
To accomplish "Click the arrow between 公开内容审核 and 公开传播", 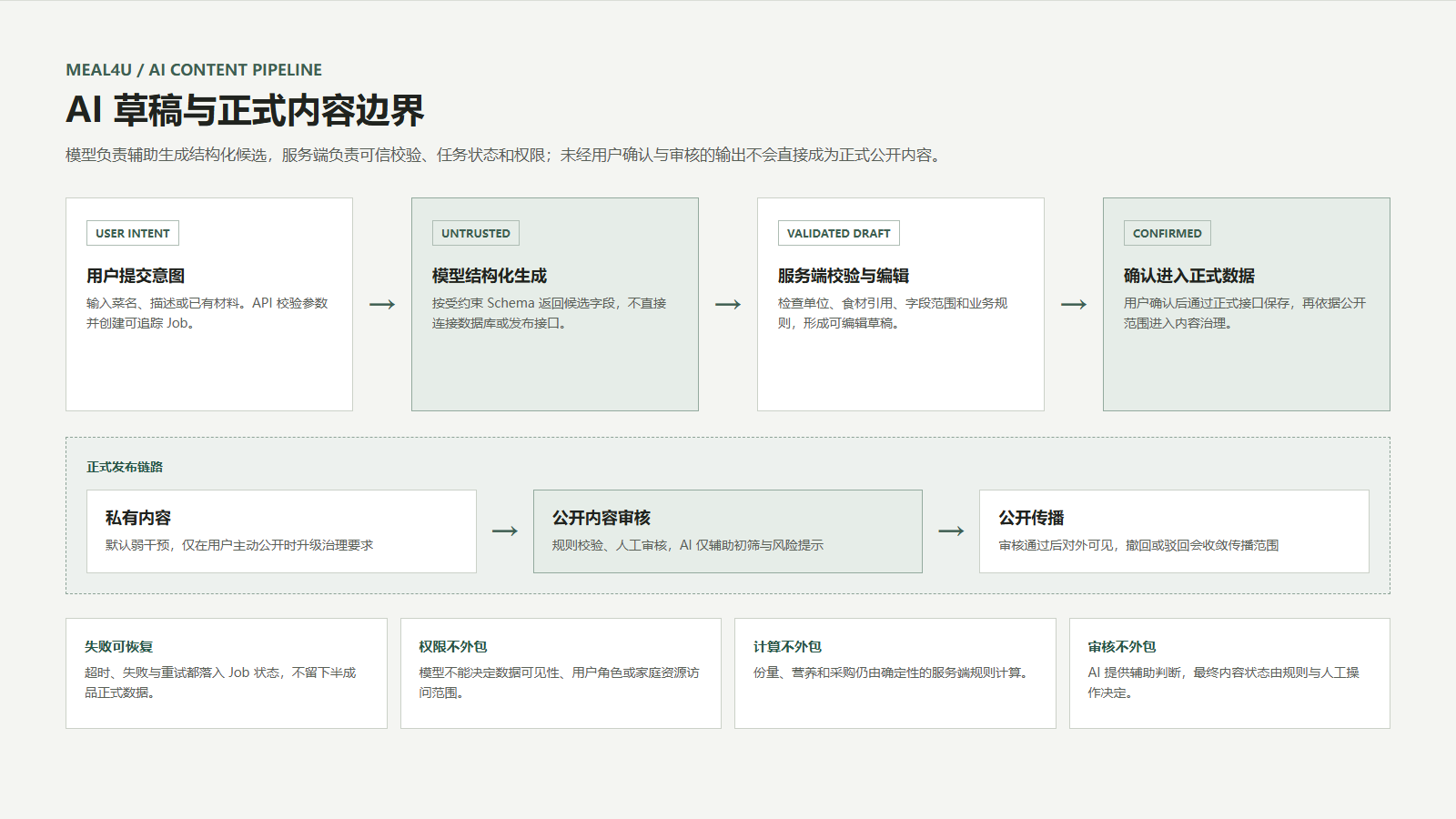I will click(951, 531).
